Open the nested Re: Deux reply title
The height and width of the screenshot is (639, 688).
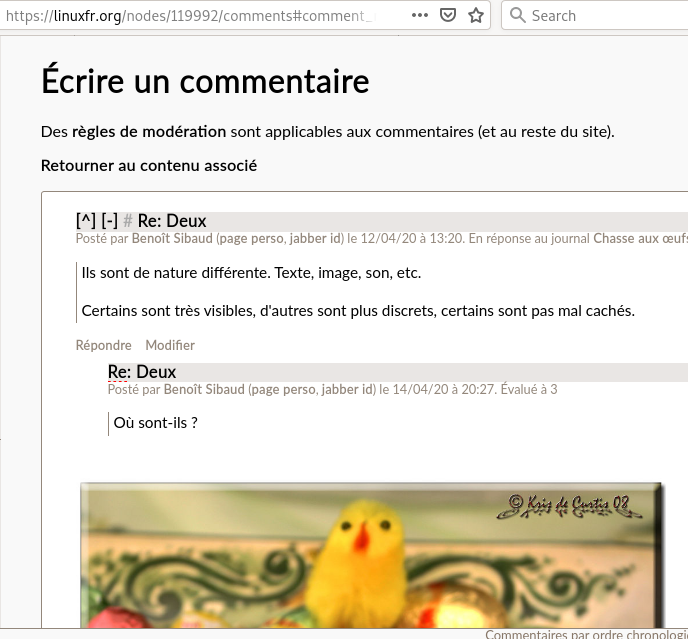click(x=142, y=372)
